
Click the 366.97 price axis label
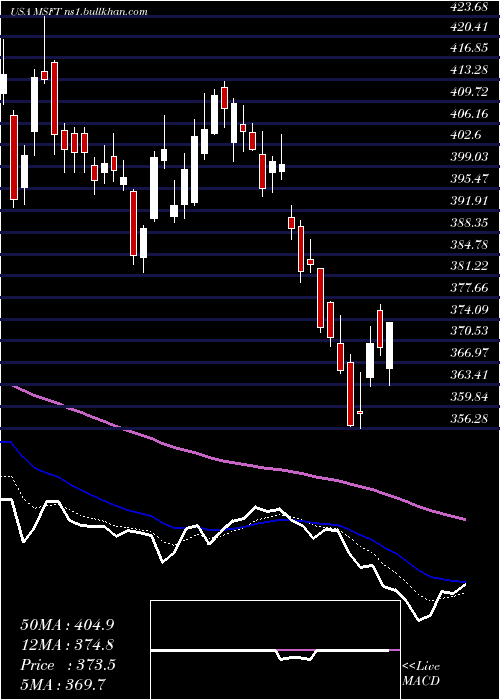pos(469,354)
